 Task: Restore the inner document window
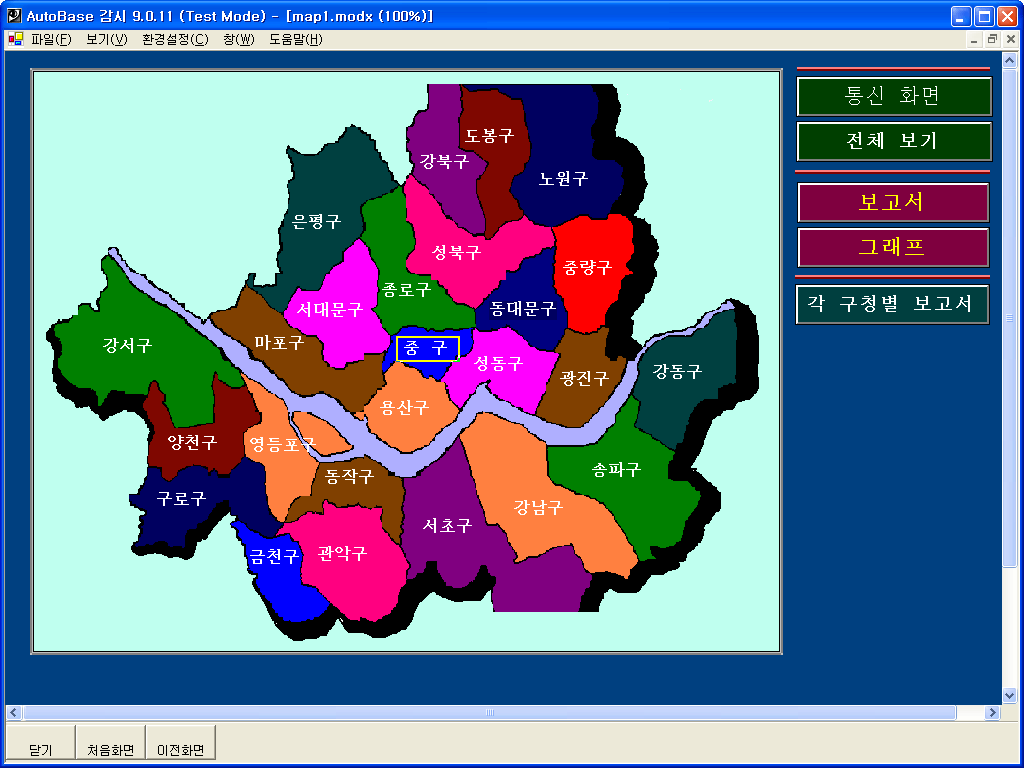[992, 39]
